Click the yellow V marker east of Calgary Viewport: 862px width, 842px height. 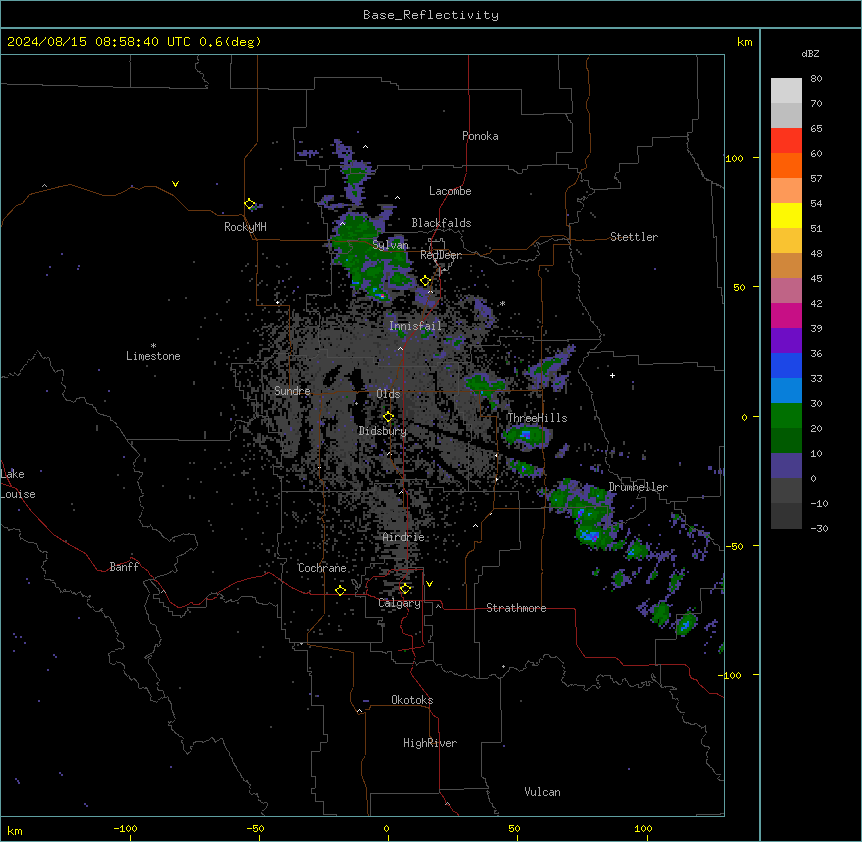(429, 584)
